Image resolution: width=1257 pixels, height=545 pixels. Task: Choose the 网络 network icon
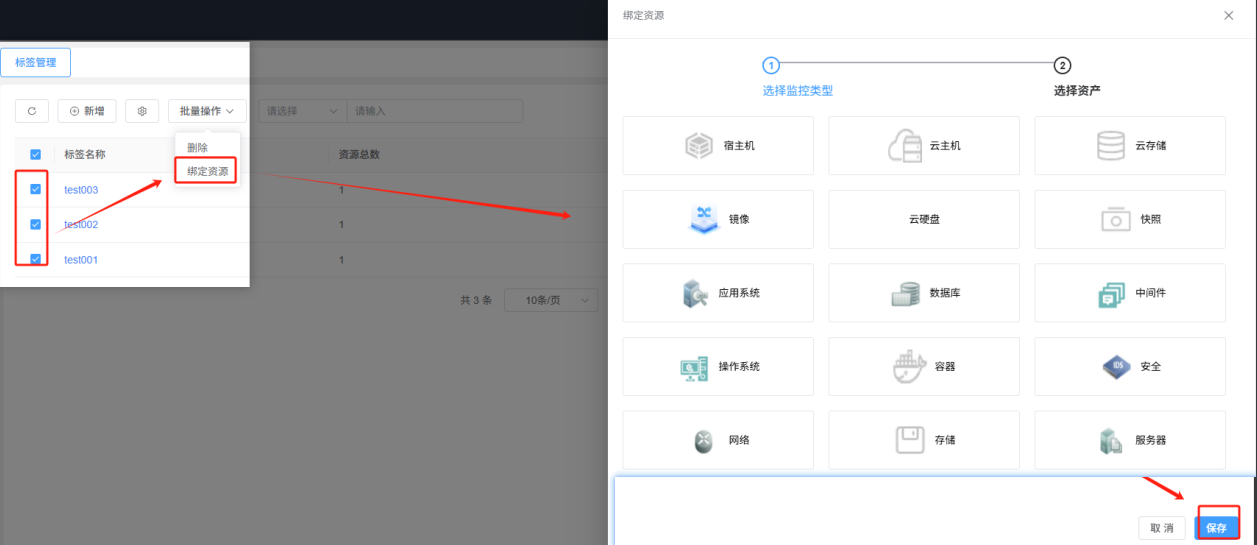click(x=704, y=441)
